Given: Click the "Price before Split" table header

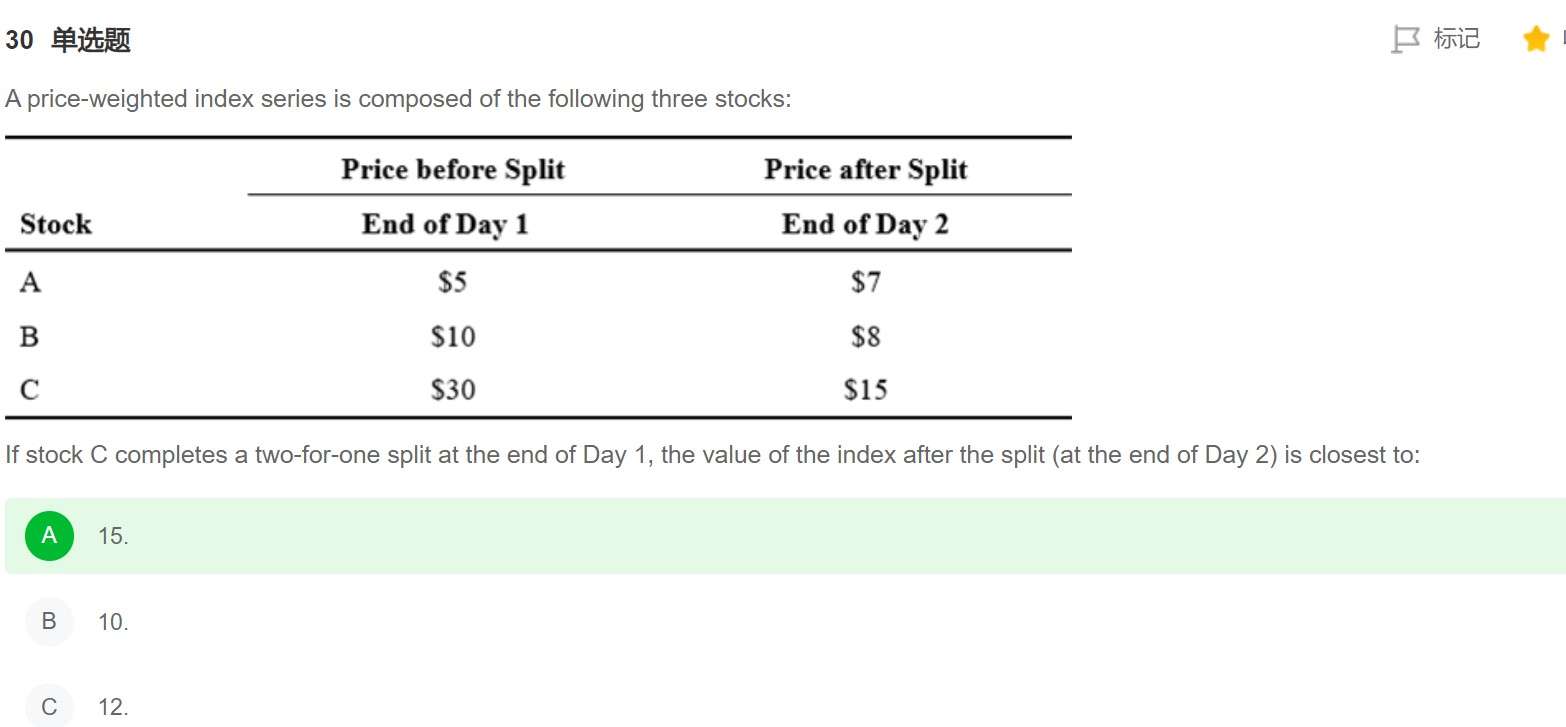Looking at the screenshot, I should coord(453,169).
